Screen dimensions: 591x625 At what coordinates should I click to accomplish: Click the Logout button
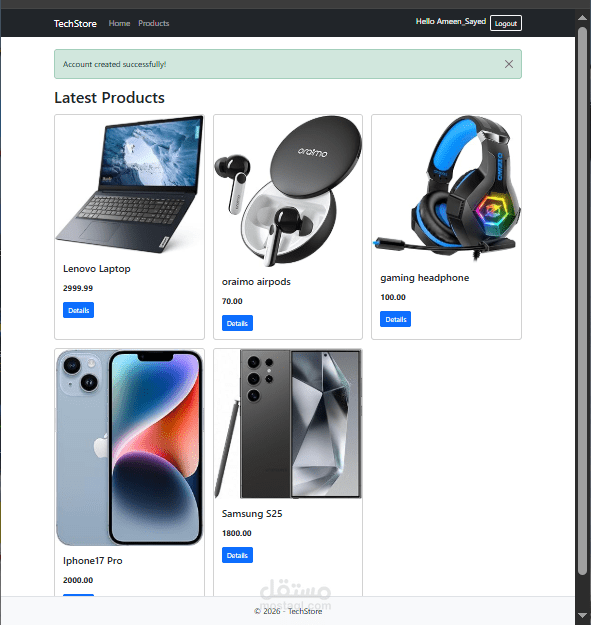506,23
